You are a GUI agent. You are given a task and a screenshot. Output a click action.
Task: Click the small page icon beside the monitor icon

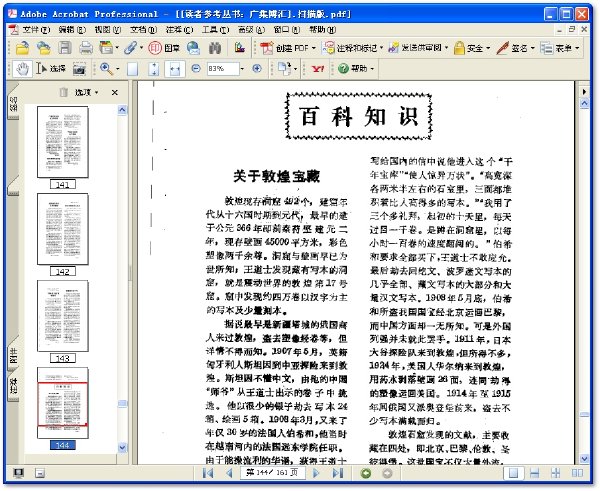(39, 473)
